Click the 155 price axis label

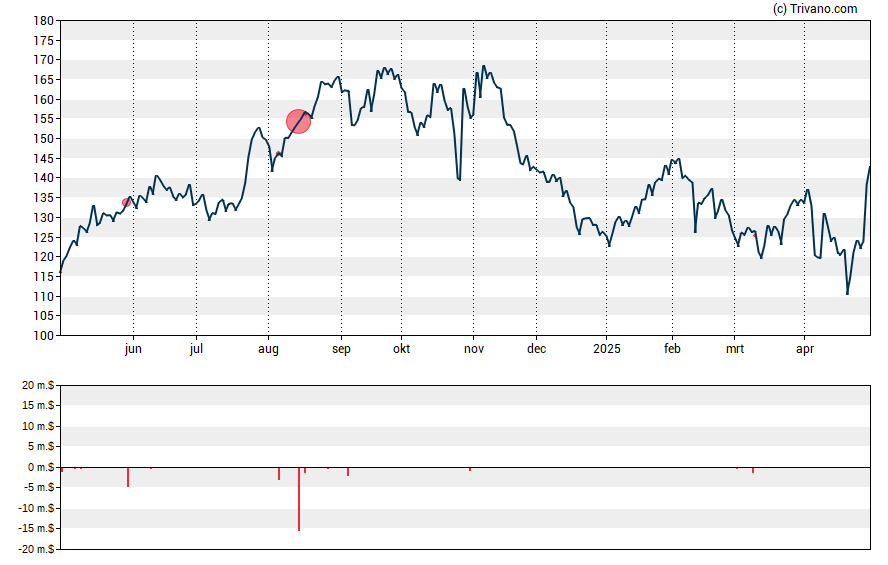pos(44,119)
